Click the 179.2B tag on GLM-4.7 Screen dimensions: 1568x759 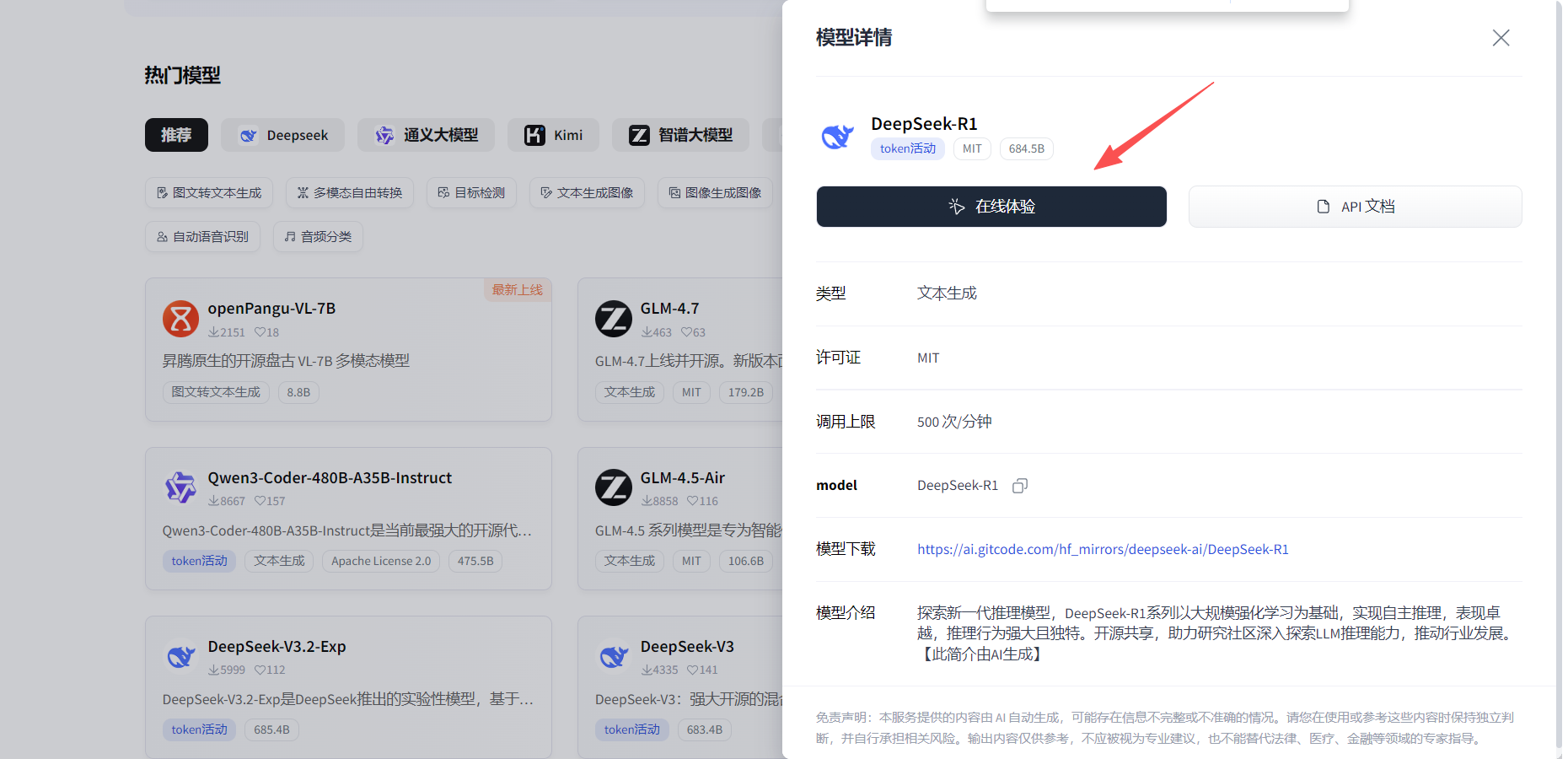click(746, 392)
